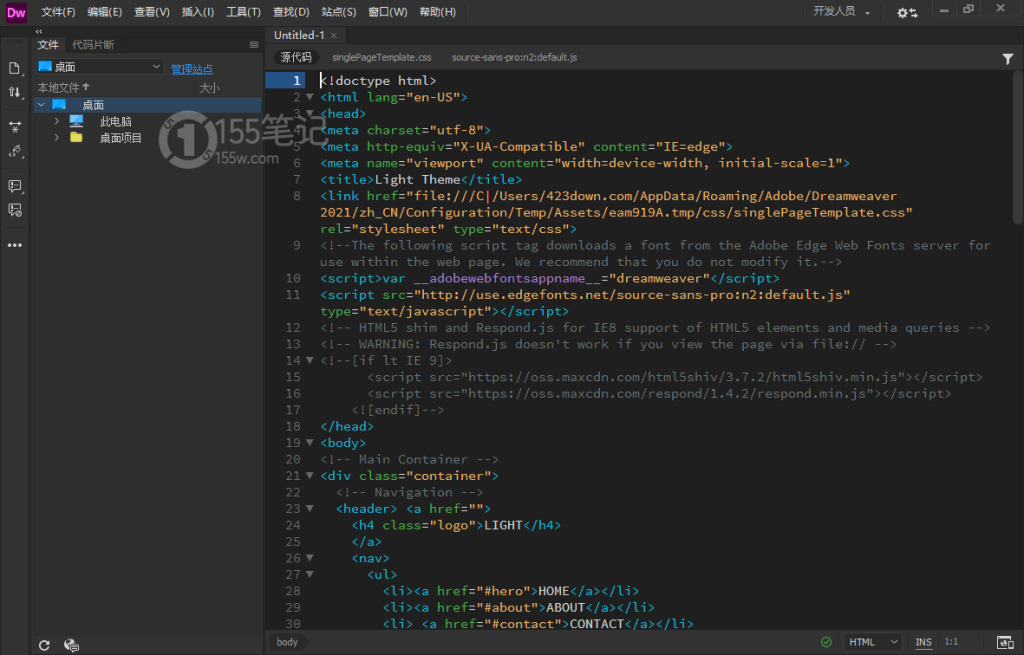Select the singlePageTemplate.css related file
Image resolution: width=1024 pixels, height=655 pixels.
pyautogui.click(x=381, y=58)
